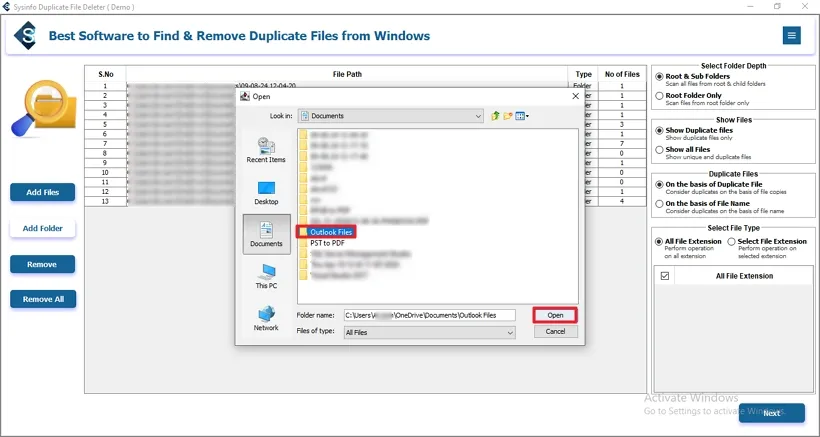820x437 pixels.
Task: Click the magnifier folder search icon
Action: pyautogui.click(x=43, y=109)
